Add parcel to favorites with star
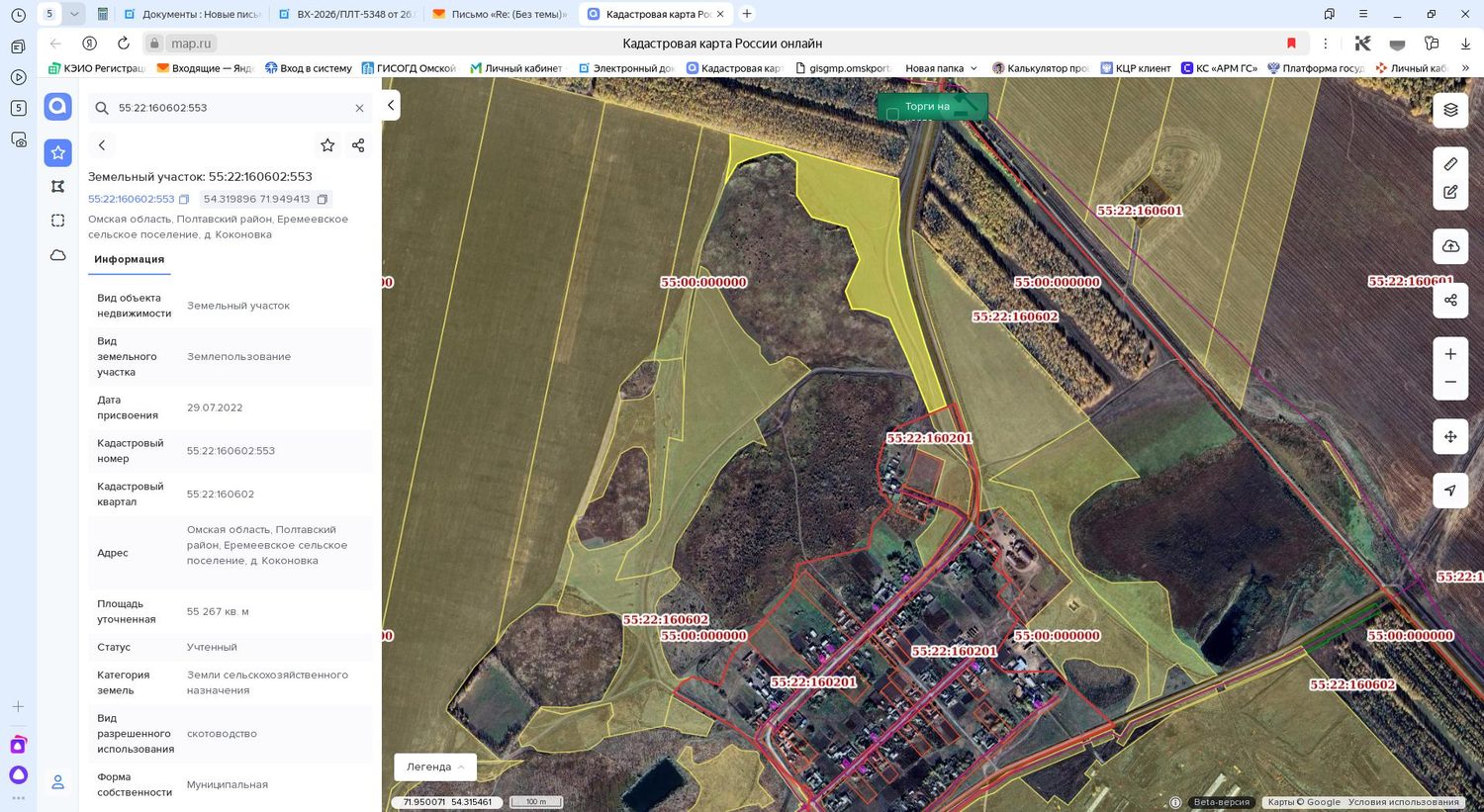This screenshot has width=1484, height=812. [x=327, y=145]
